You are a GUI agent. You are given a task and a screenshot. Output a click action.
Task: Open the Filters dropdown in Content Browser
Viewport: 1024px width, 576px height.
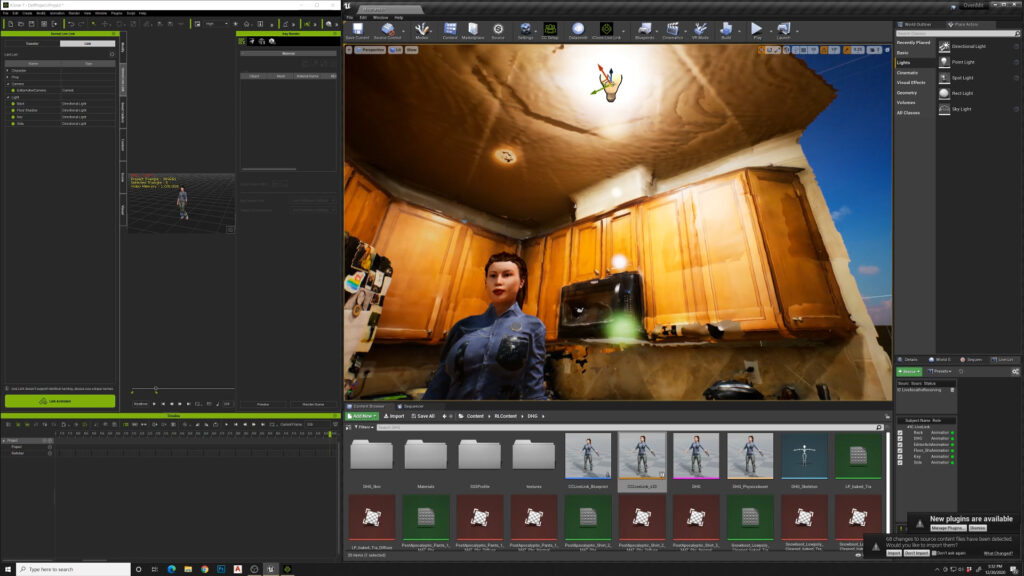[363, 427]
